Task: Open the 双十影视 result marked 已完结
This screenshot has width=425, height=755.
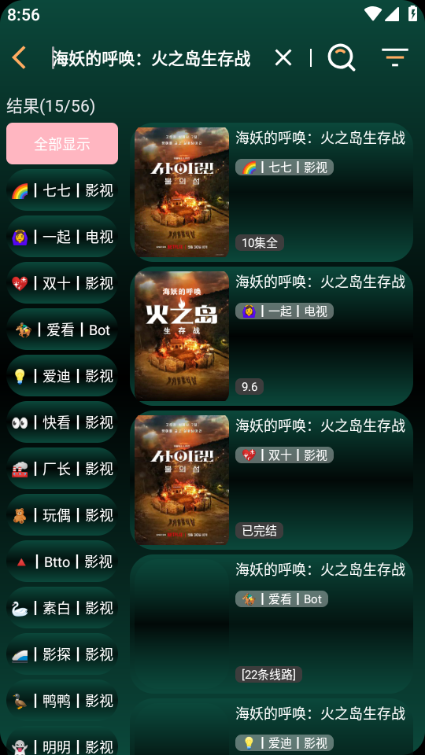Action: click(271, 480)
